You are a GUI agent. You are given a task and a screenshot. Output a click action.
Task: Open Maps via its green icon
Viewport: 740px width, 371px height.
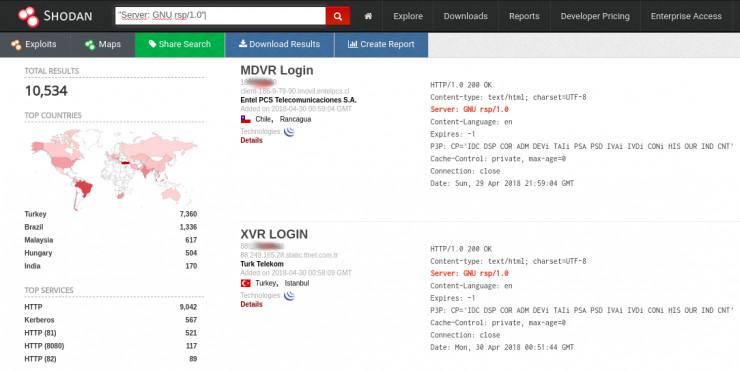(x=90, y=45)
